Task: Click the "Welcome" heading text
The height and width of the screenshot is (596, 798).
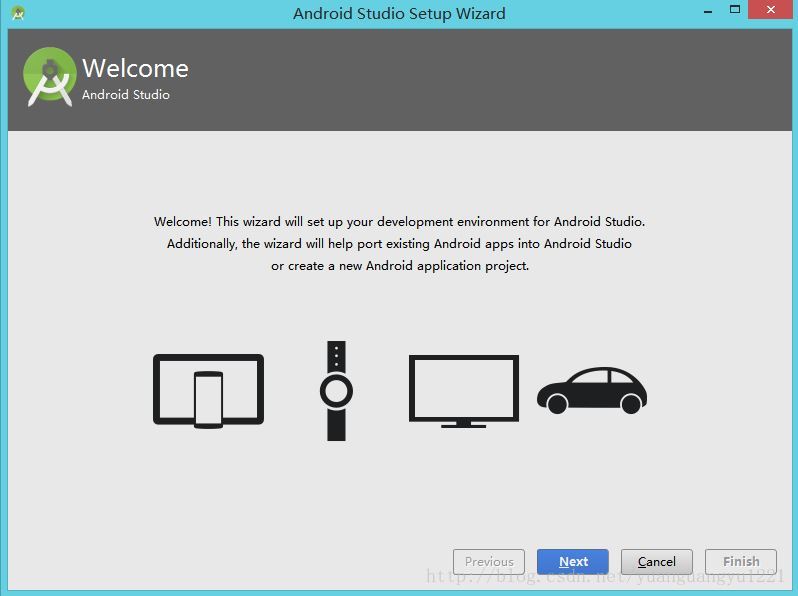Action: [x=135, y=68]
